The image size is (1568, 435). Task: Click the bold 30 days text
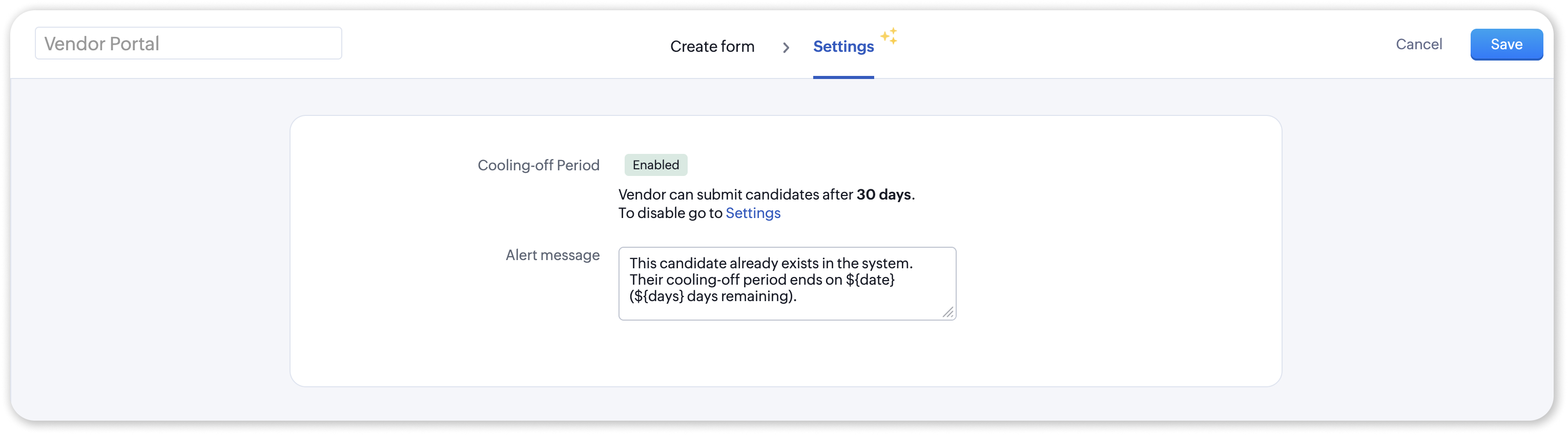(x=883, y=195)
